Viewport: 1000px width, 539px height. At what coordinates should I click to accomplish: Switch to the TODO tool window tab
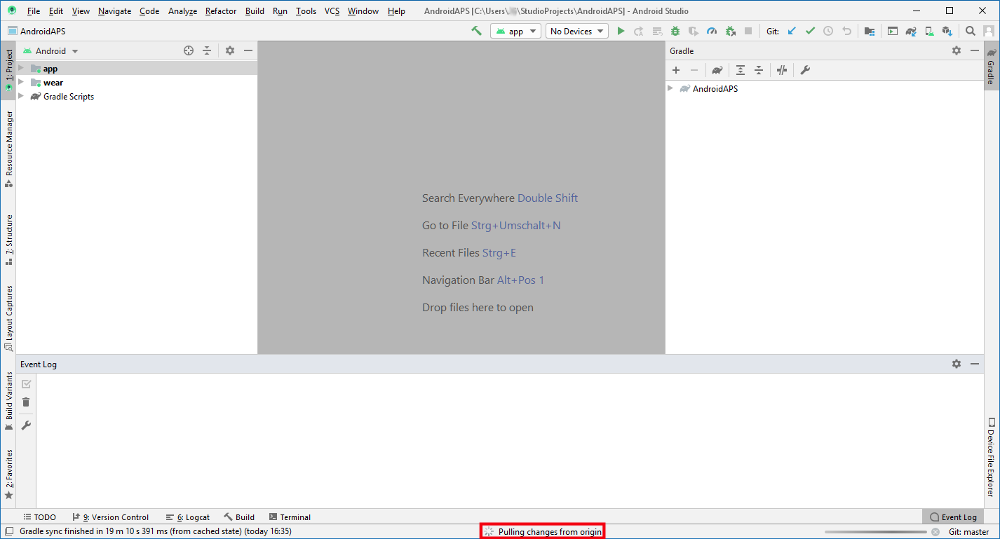coord(40,517)
